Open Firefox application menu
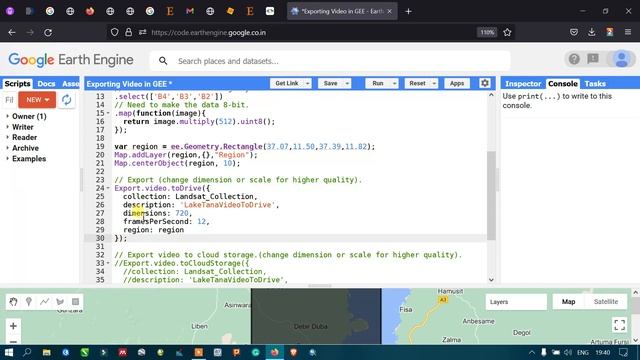640x360 pixels. (x=628, y=32)
